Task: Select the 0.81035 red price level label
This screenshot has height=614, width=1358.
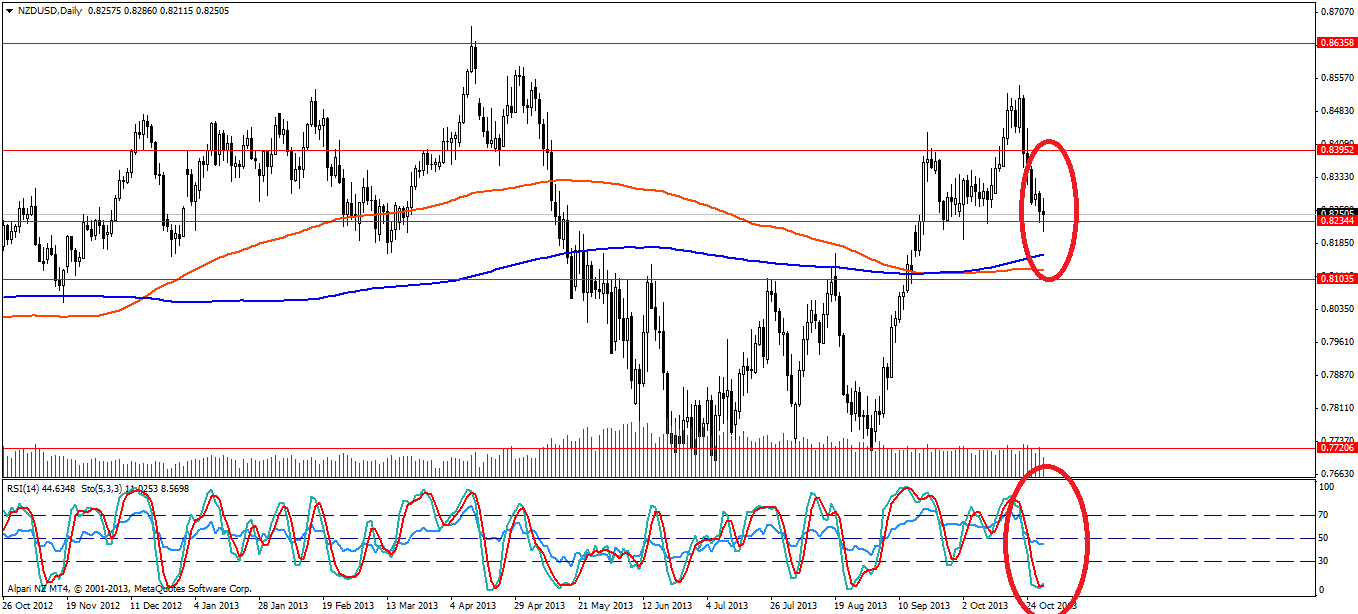Action: tap(1338, 278)
